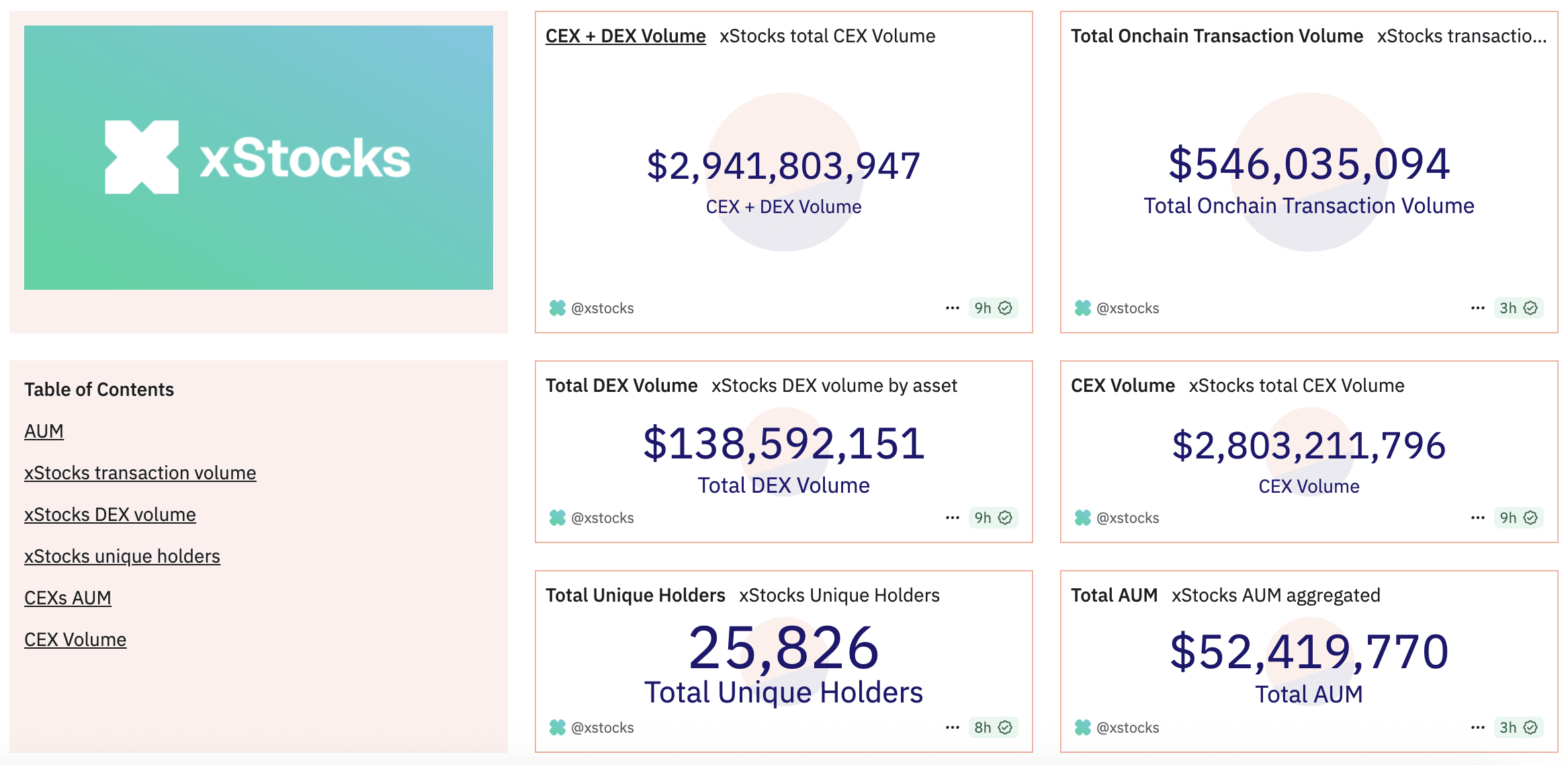
Task: Open three-dots menu on Total Unique Holders card
Action: coord(952,727)
